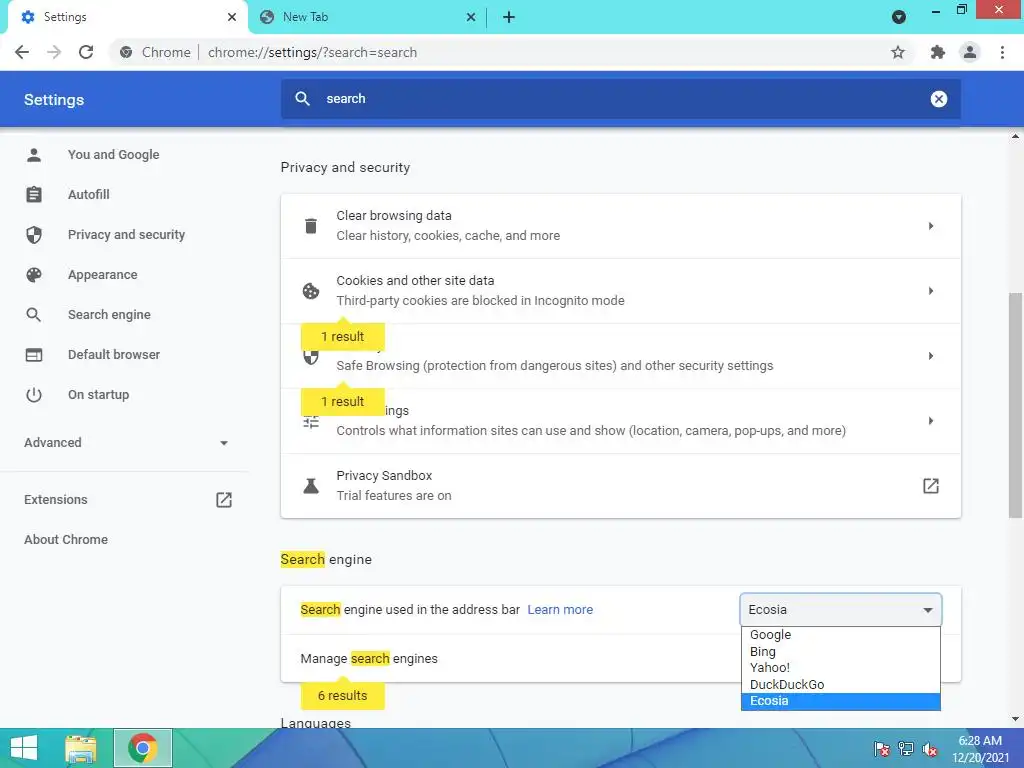
Task: Expand the Clear browsing data row arrow
Action: (x=931, y=226)
